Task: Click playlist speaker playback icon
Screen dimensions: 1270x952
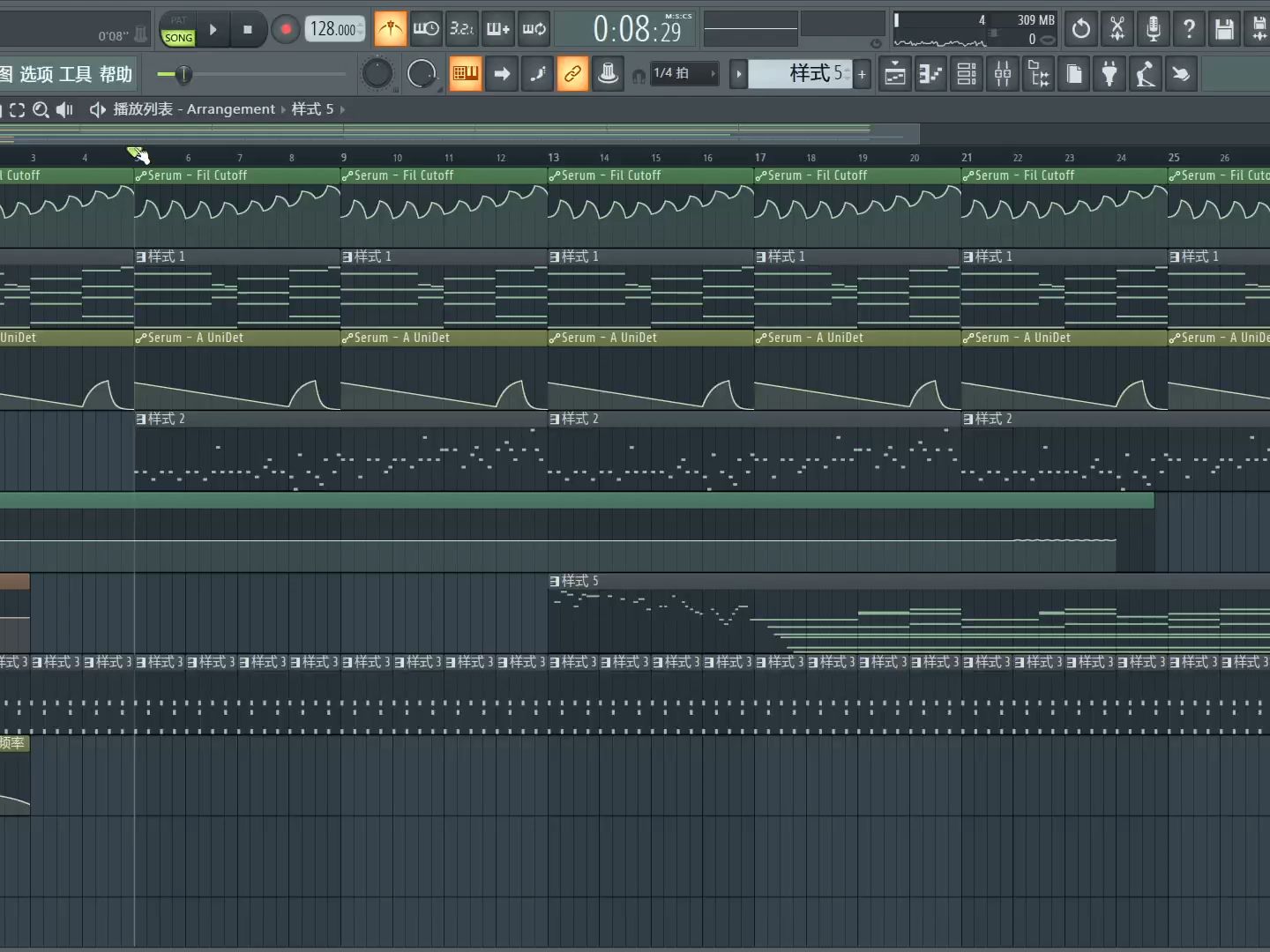Action: 64,109
